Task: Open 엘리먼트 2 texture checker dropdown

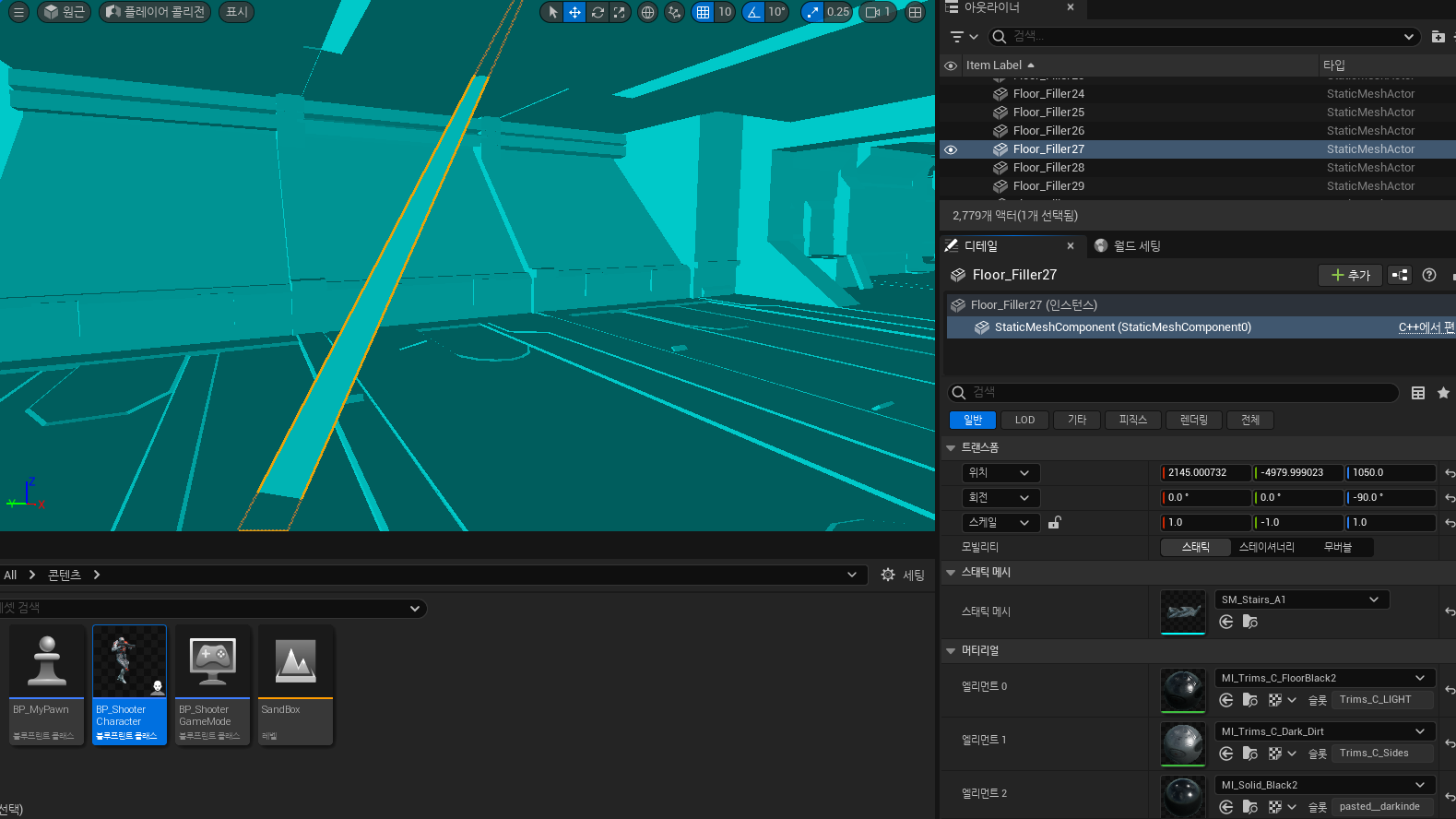Action: click(1283, 807)
